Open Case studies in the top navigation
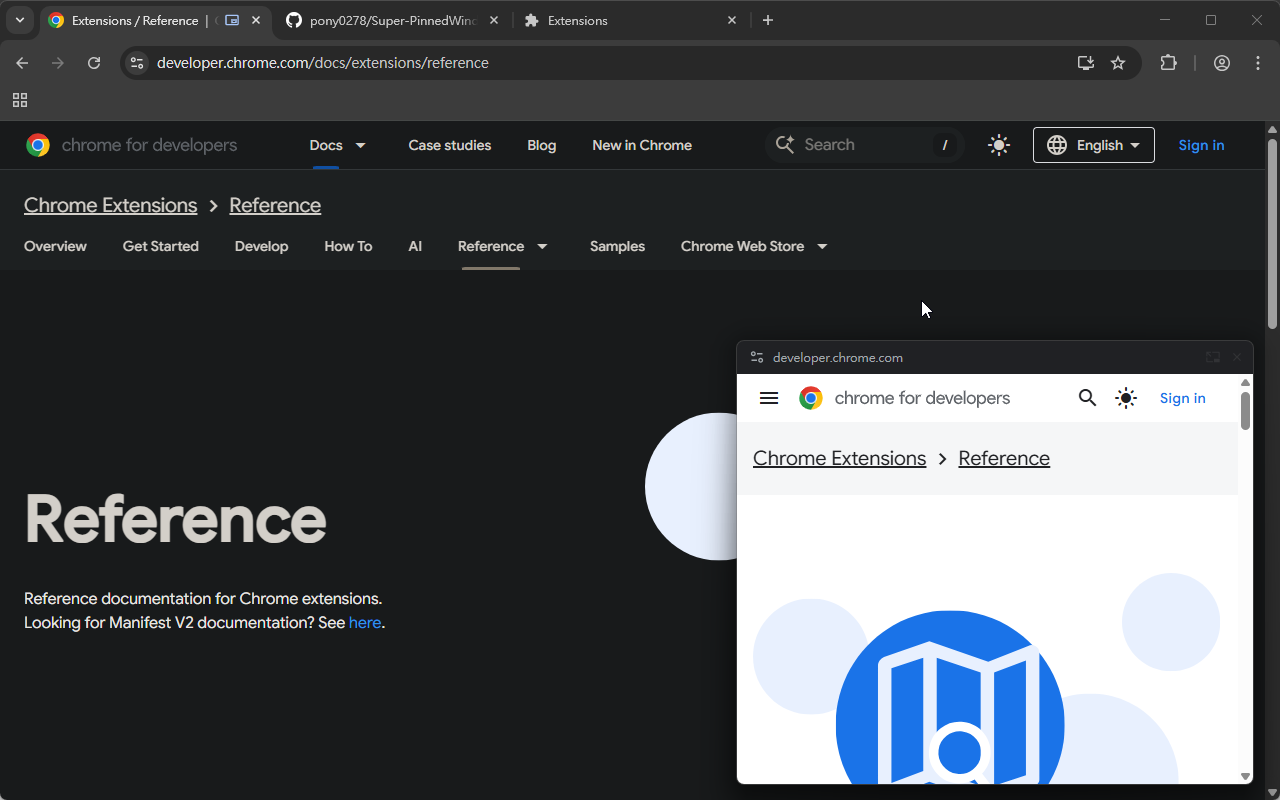1280x800 pixels. tap(450, 145)
